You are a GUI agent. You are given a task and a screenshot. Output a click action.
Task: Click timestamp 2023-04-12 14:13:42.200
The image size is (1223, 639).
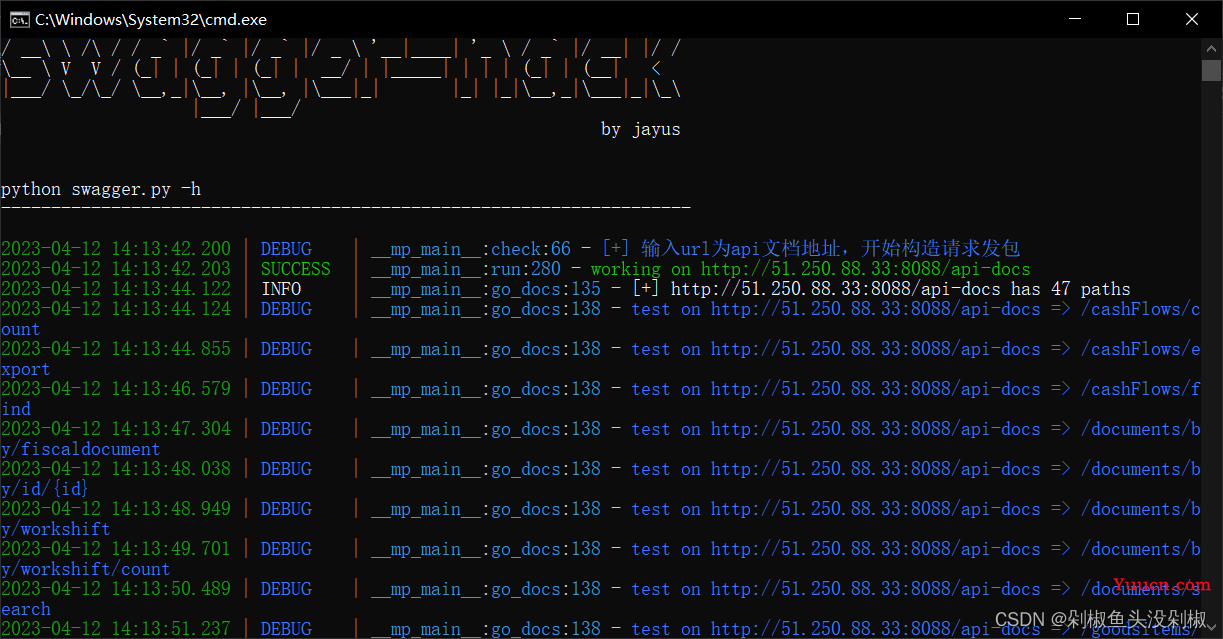(116, 249)
